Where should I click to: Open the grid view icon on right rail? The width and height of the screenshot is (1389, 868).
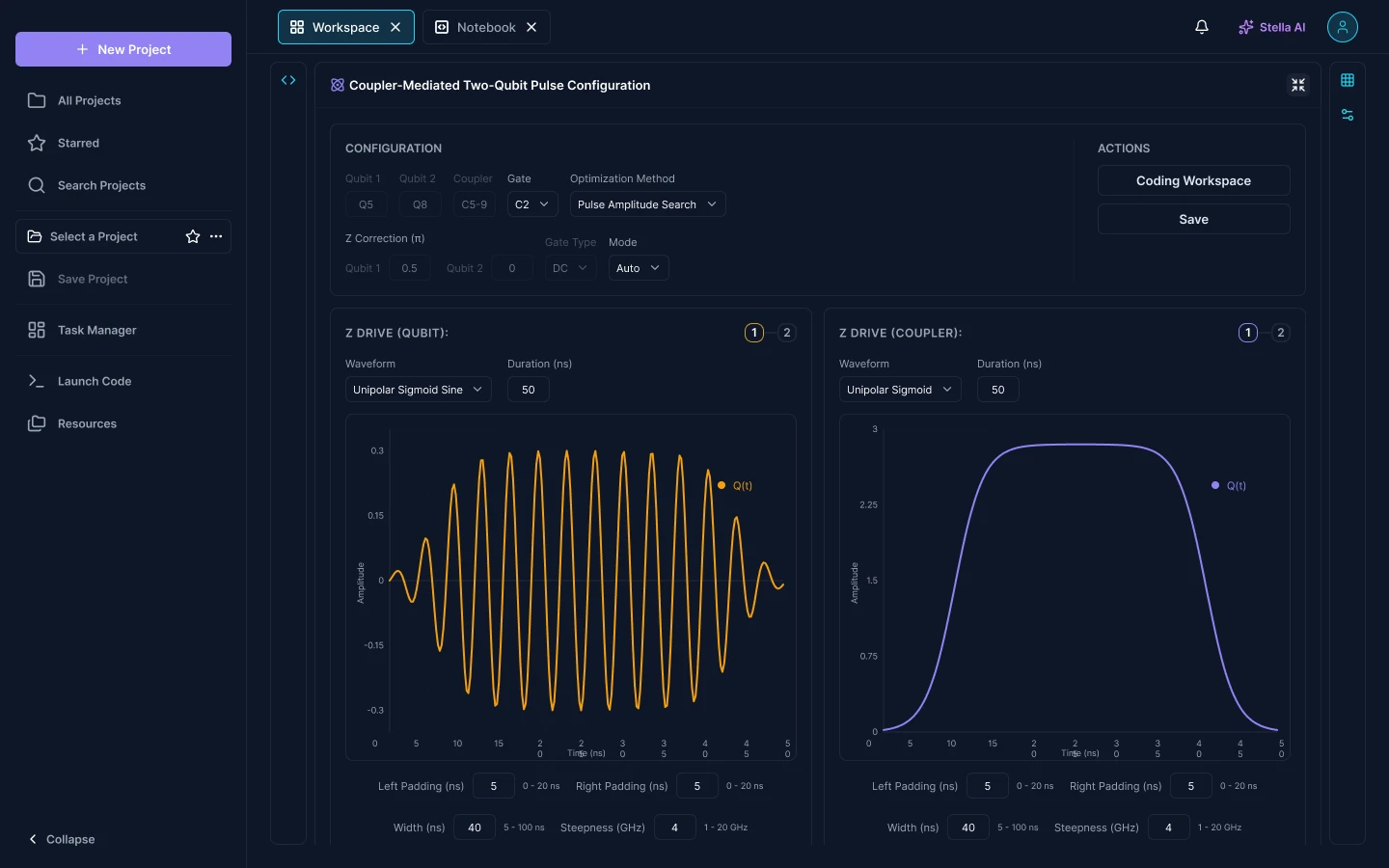pyautogui.click(x=1348, y=80)
